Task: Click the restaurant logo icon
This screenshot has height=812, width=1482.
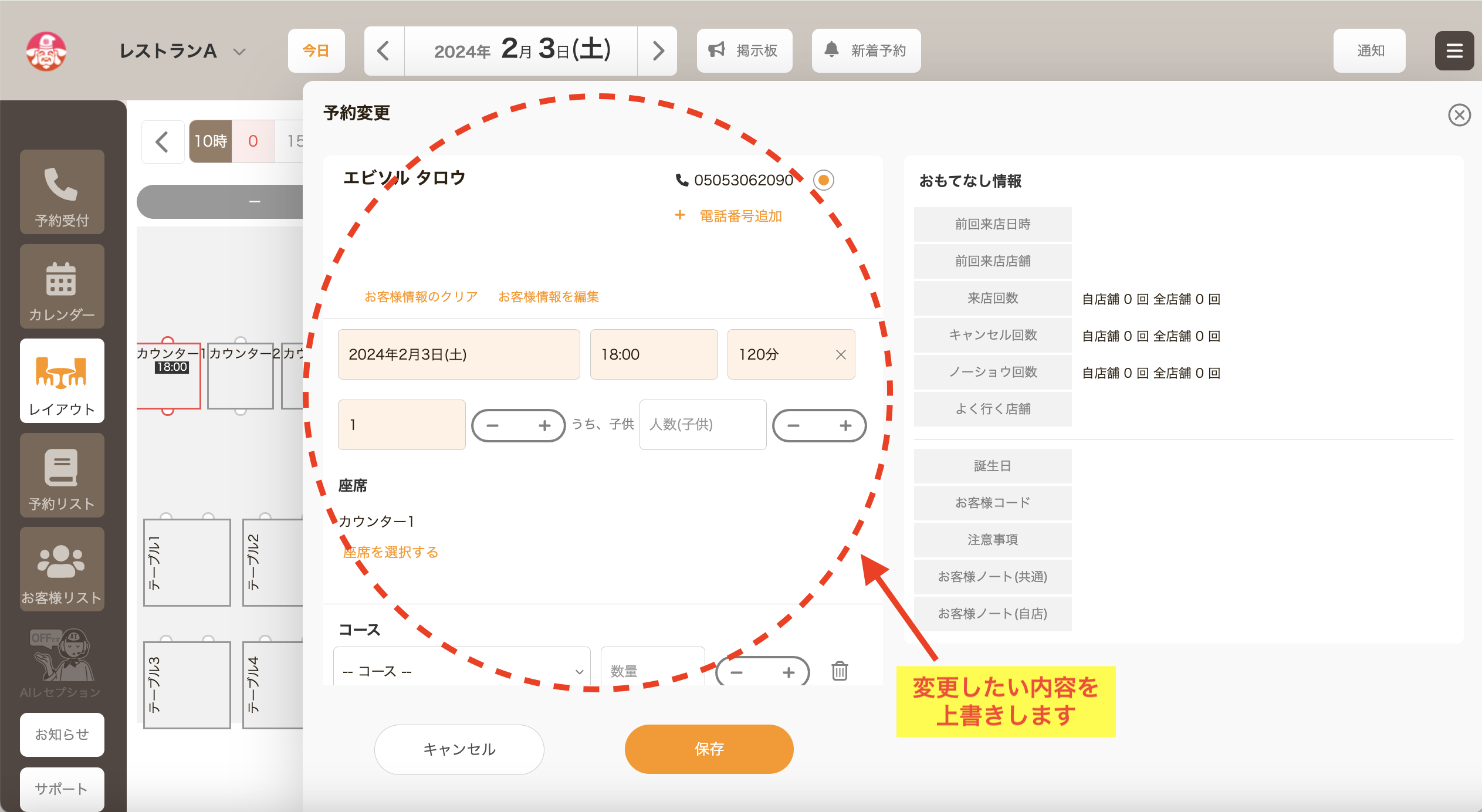Action: coord(46,52)
